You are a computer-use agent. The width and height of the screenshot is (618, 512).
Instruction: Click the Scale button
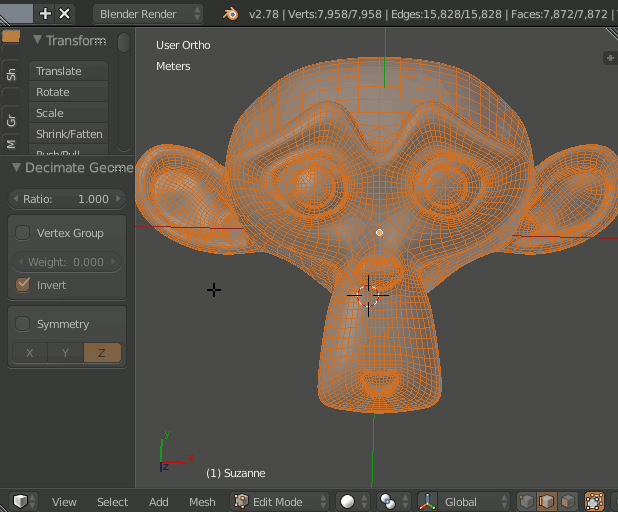pyautogui.click(x=69, y=113)
